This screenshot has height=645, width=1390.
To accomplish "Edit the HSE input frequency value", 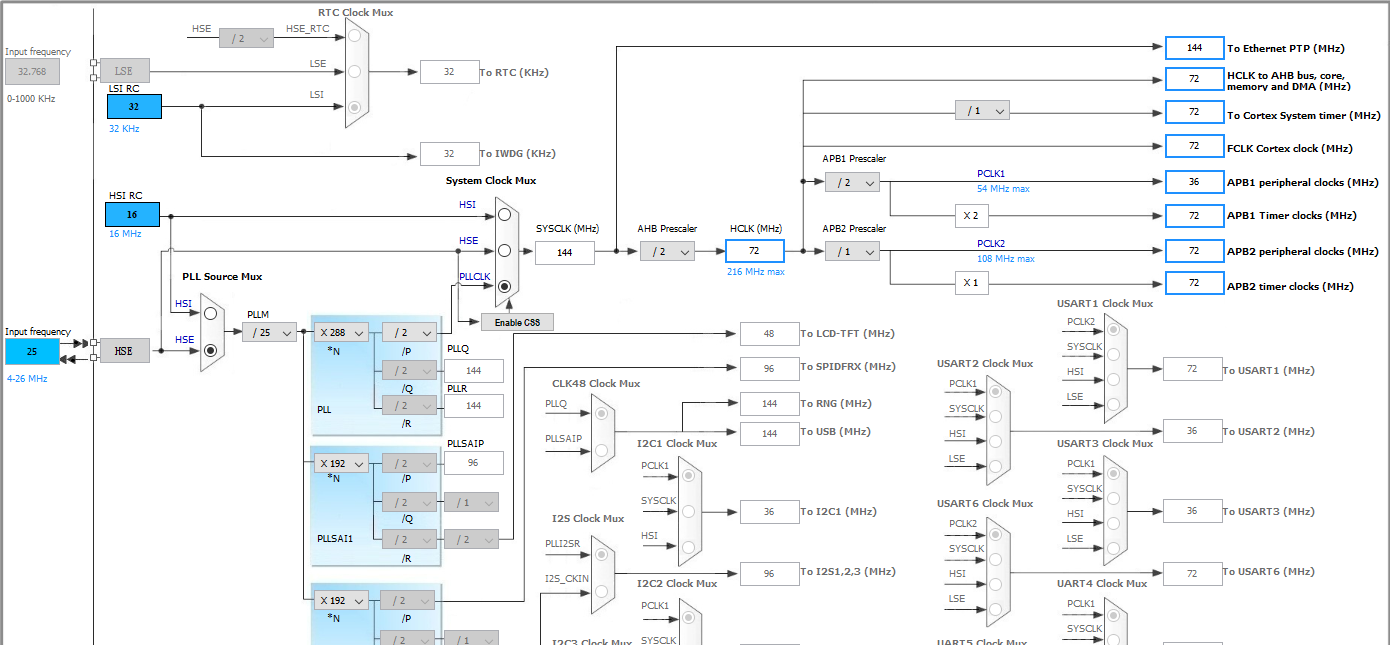I will 31,351.
